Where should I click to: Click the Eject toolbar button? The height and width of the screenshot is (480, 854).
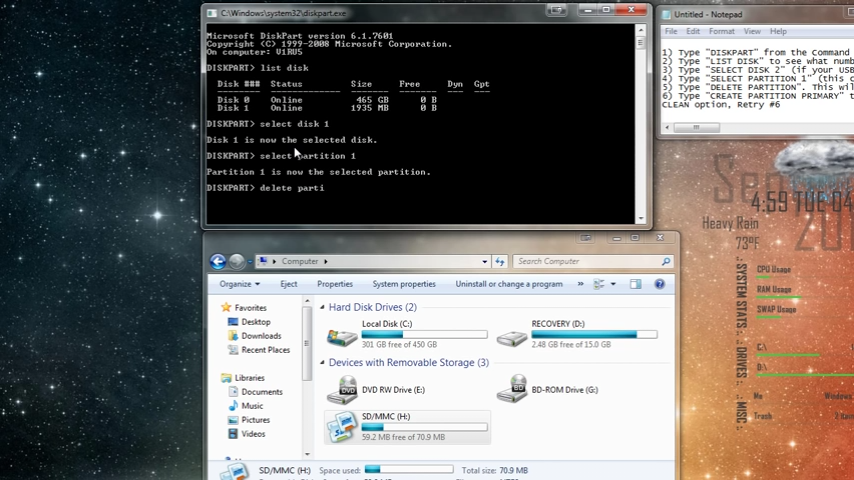pos(288,284)
